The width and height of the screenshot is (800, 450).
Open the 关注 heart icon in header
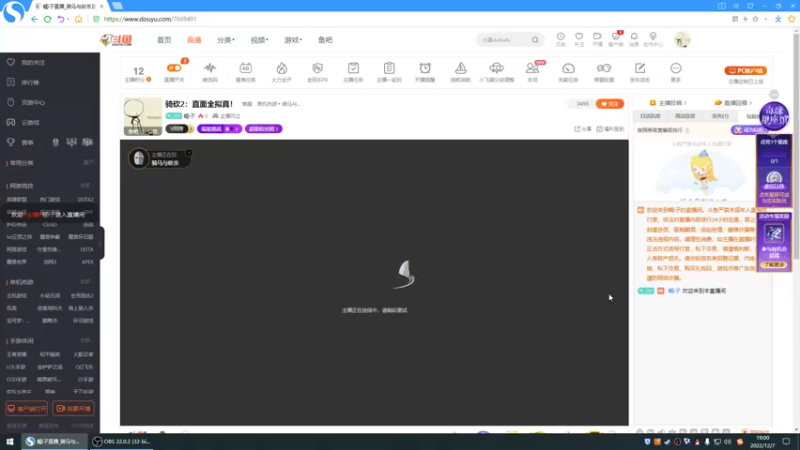(x=579, y=37)
